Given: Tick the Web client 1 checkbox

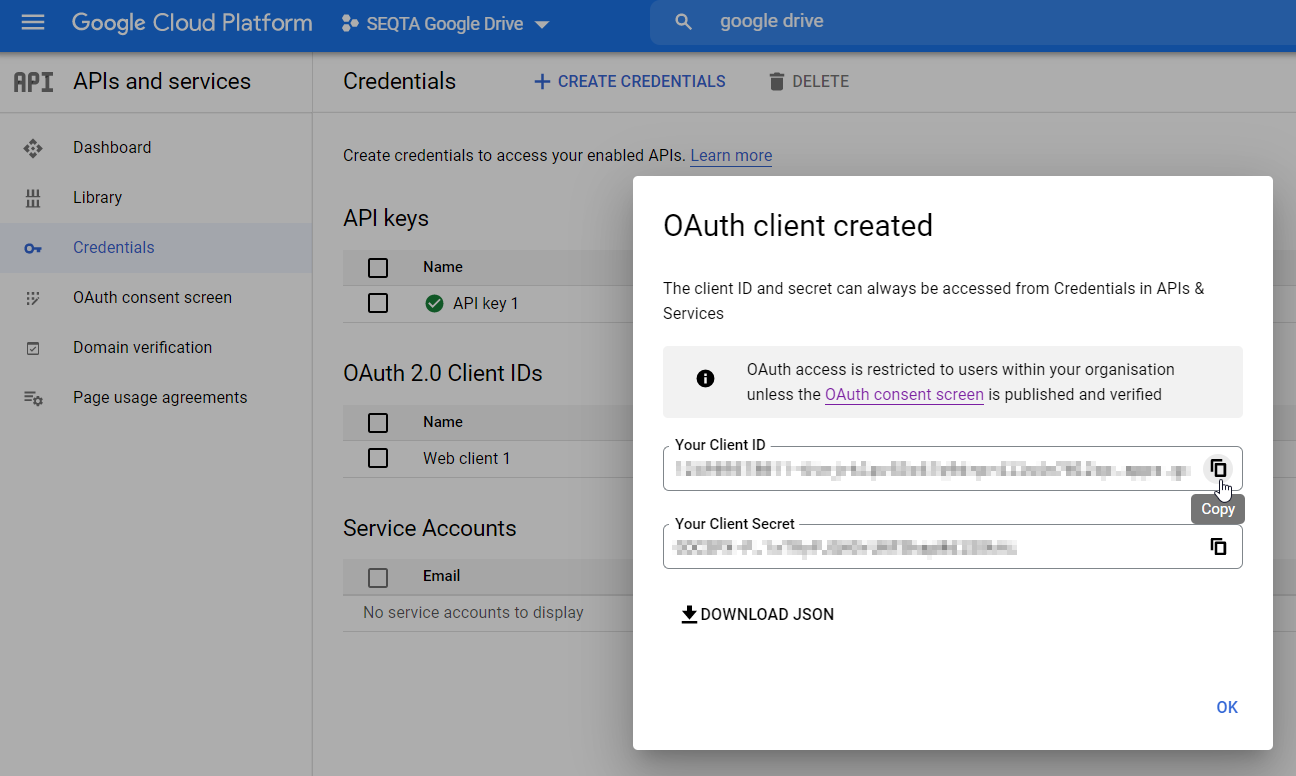Looking at the screenshot, I should pos(378,458).
